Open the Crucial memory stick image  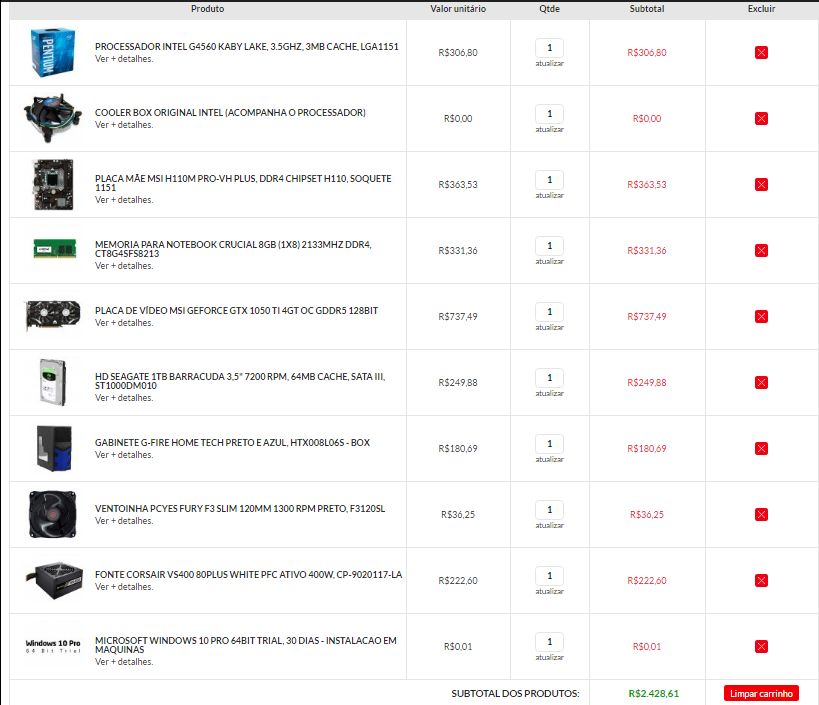[54, 249]
